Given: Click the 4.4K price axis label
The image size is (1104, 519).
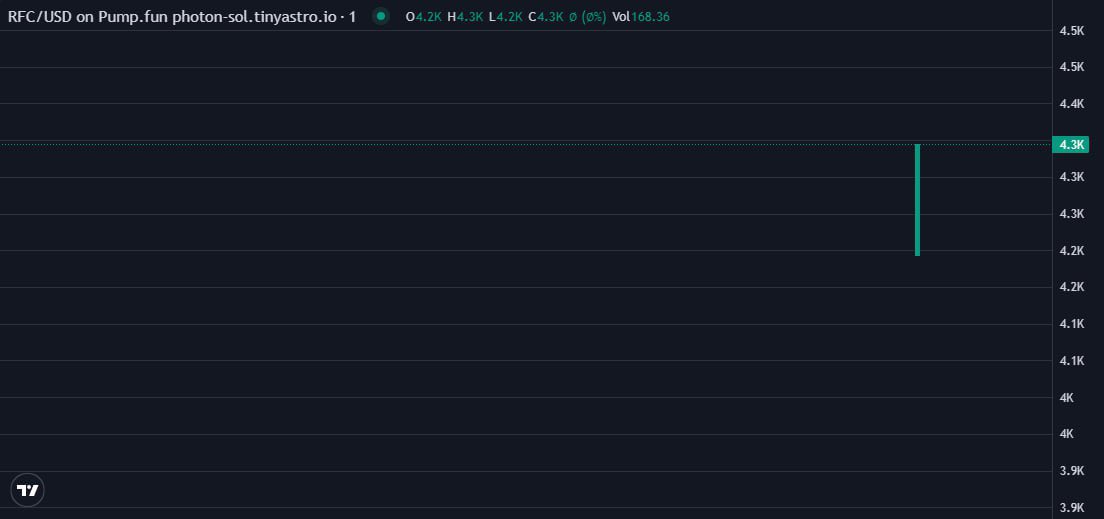Looking at the screenshot, I should 1071,104.
